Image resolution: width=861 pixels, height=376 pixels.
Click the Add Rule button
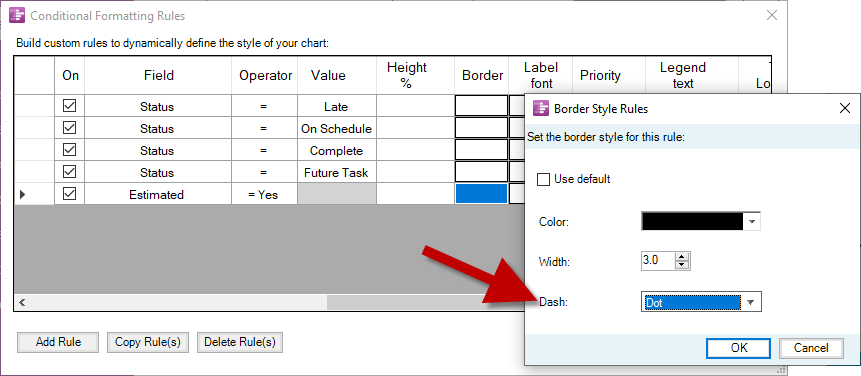[x=58, y=342]
